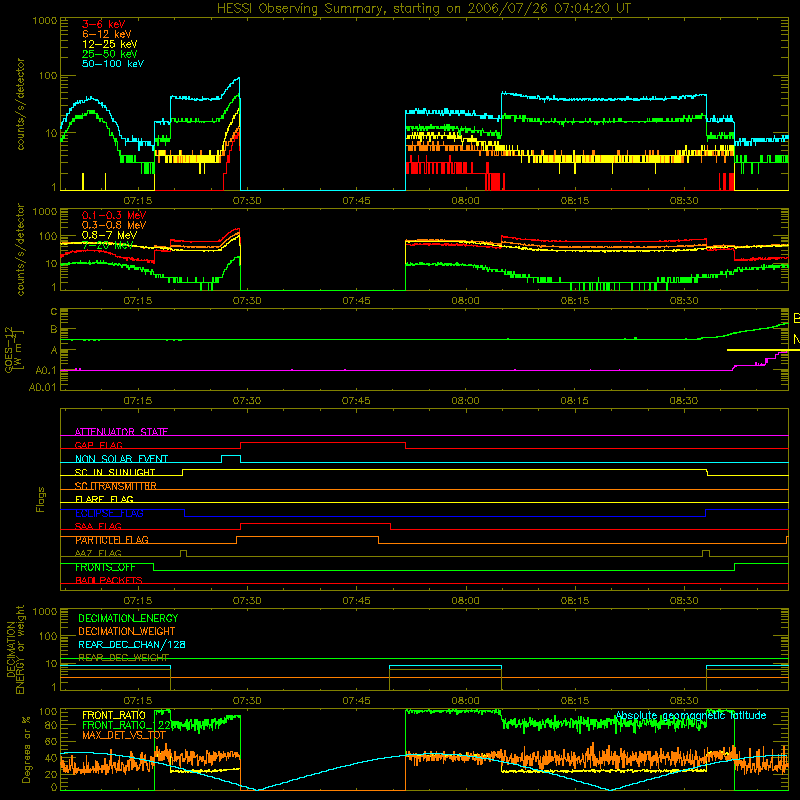
Task: Pick the SAA_FLAG label
Action: pyautogui.click(x=98, y=526)
